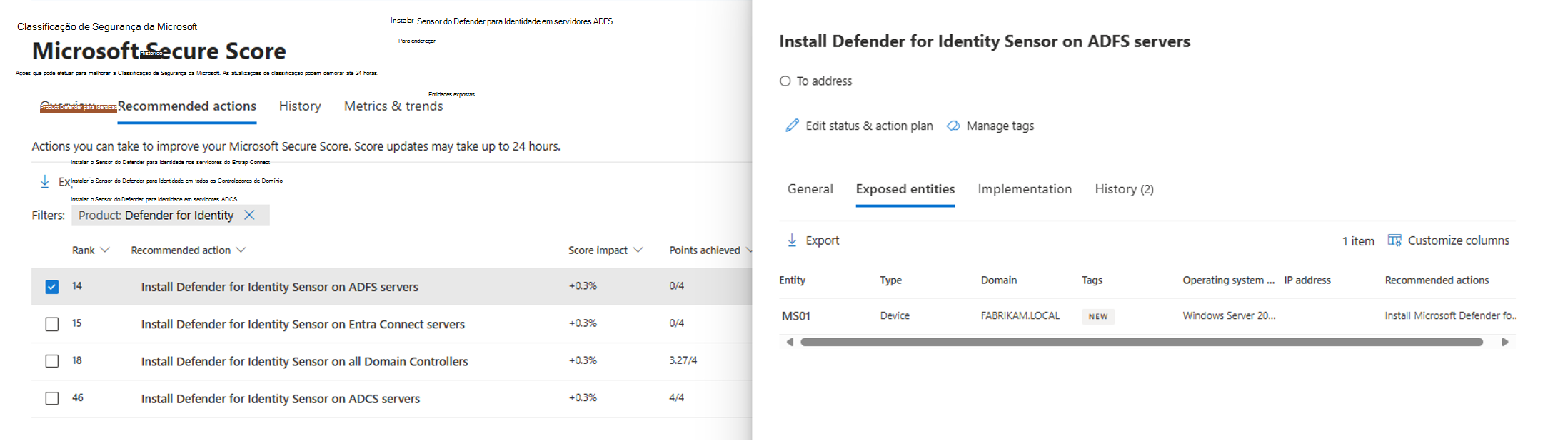Click the export arrow icon above Filters
This screenshot has width=1568, height=446.
point(44,181)
